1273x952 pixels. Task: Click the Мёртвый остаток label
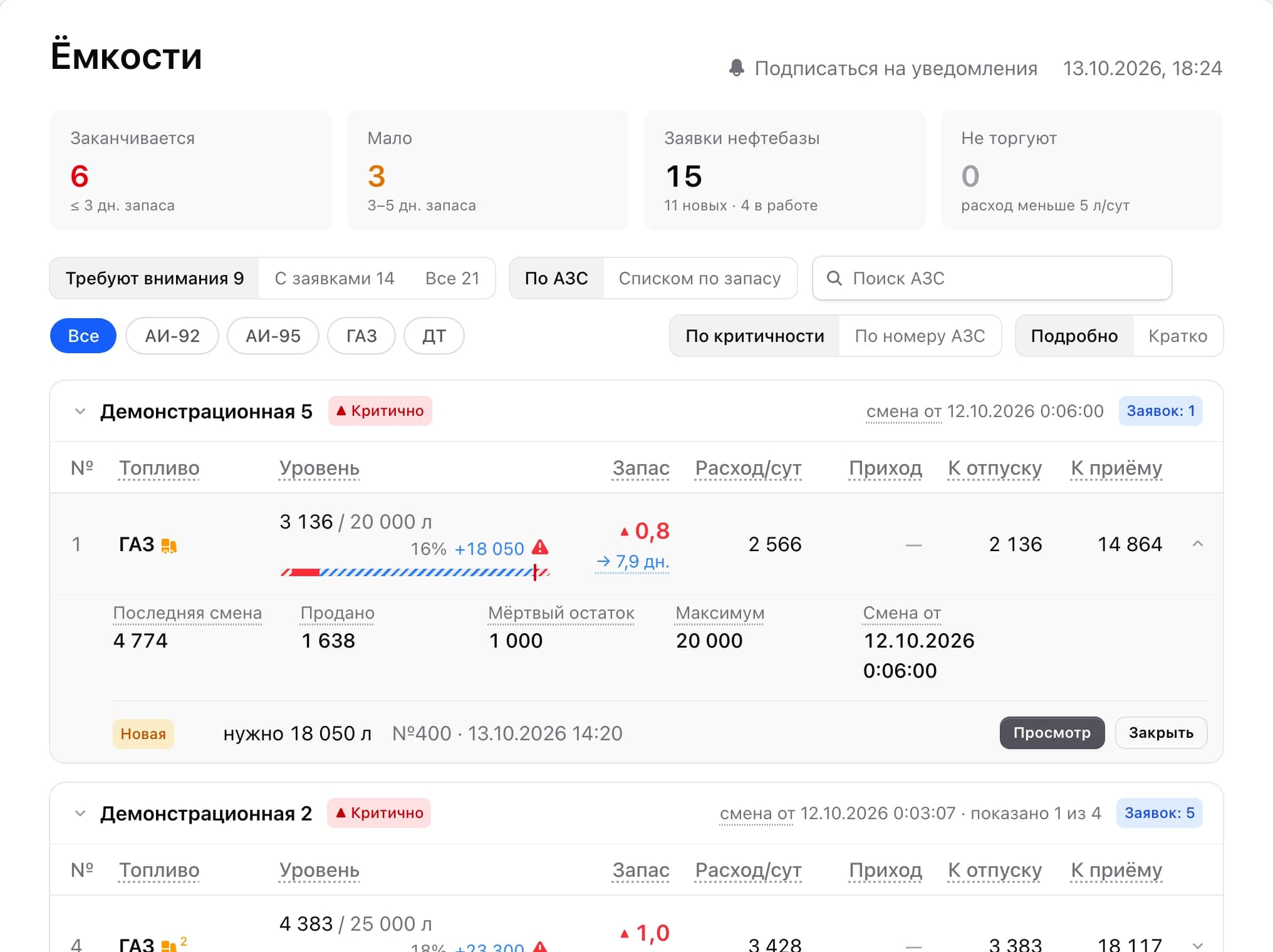561,613
